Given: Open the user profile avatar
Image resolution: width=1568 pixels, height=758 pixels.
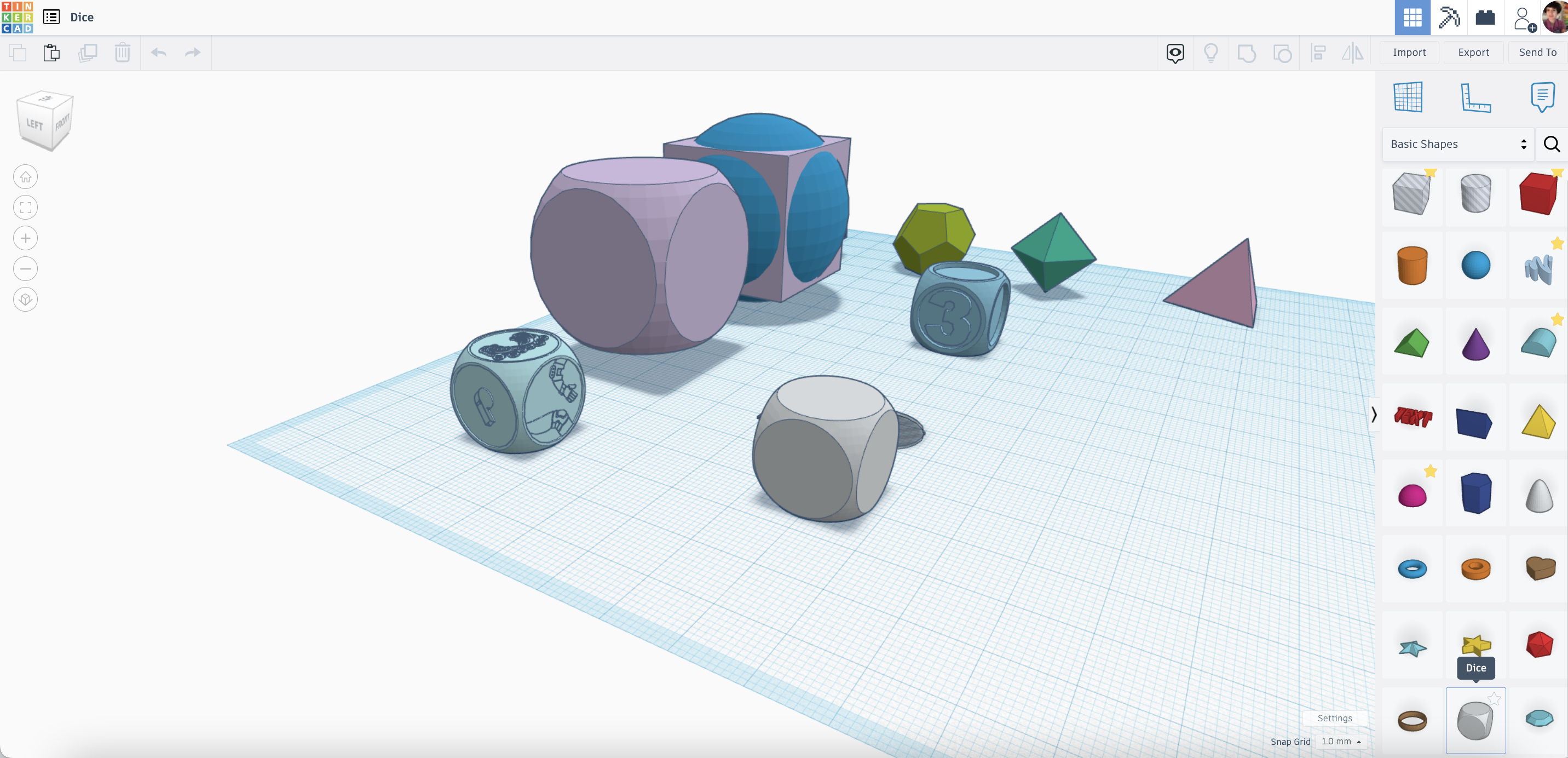Looking at the screenshot, I should click(1556, 17).
